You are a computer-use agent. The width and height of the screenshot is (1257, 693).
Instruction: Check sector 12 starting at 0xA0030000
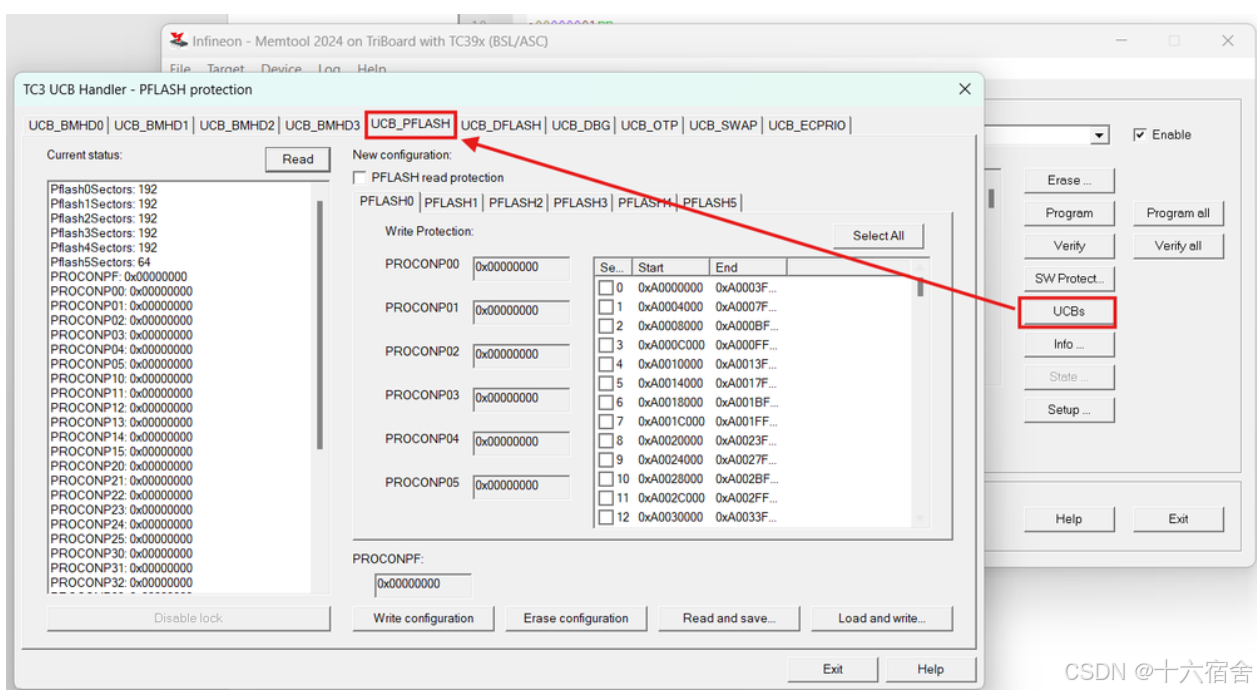tap(605, 517)
